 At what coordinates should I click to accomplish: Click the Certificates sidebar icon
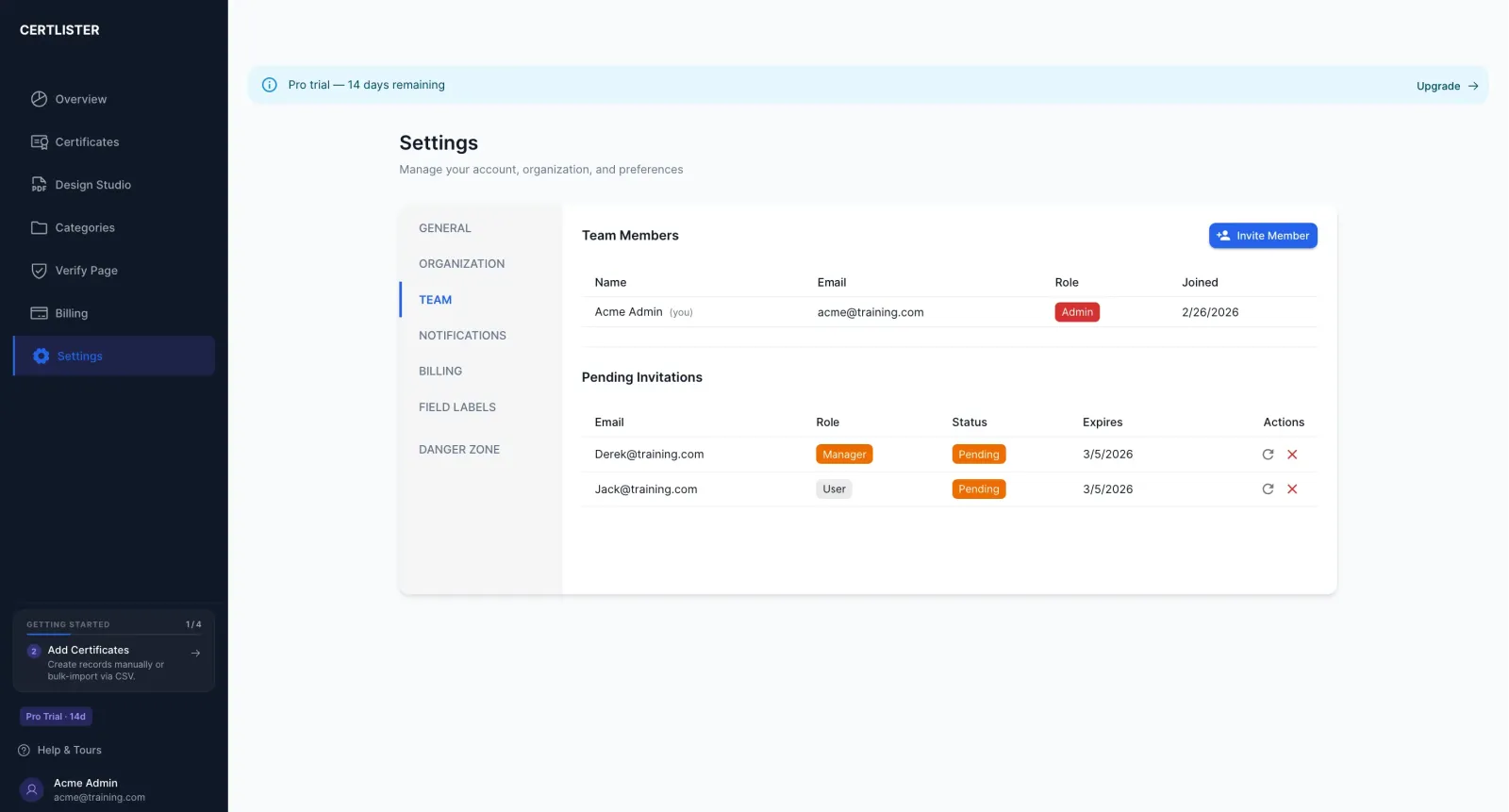coord(39,142)
